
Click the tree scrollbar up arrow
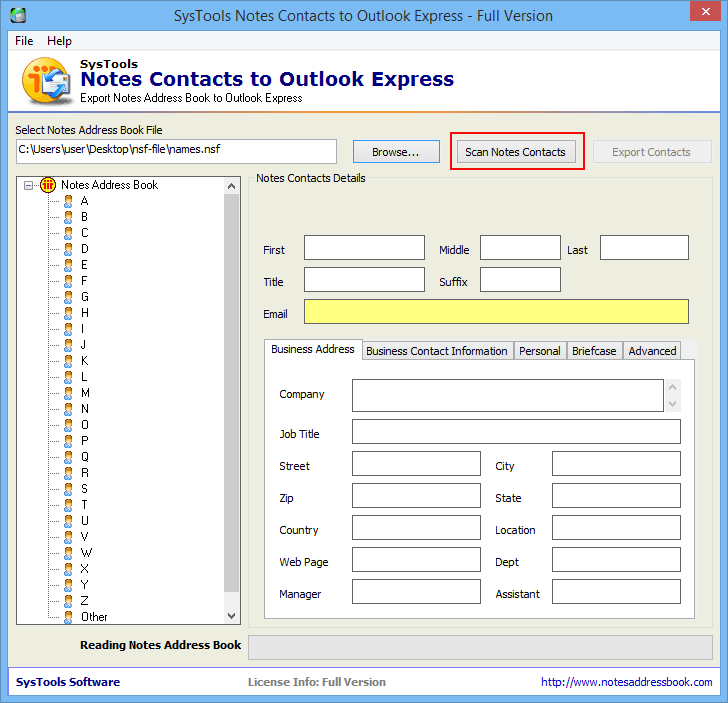pyautogui.click(x=232, y=186)
